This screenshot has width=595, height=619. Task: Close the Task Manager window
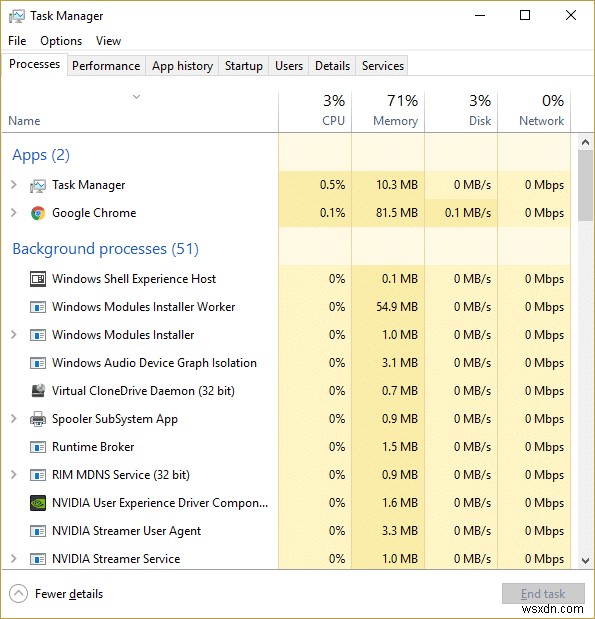coord(571,15)
